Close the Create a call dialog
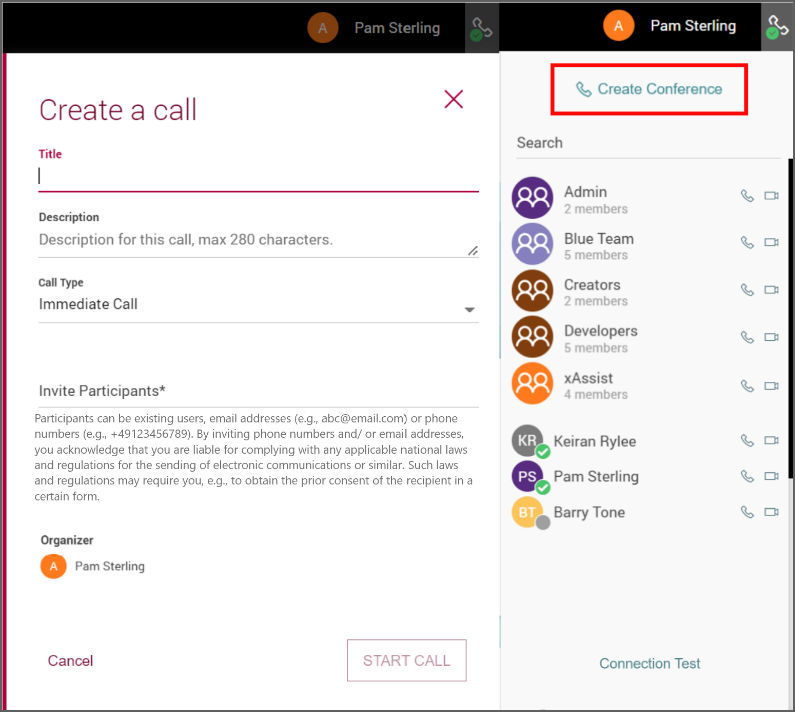The image size is (795, 712). [x=453, y=99]
